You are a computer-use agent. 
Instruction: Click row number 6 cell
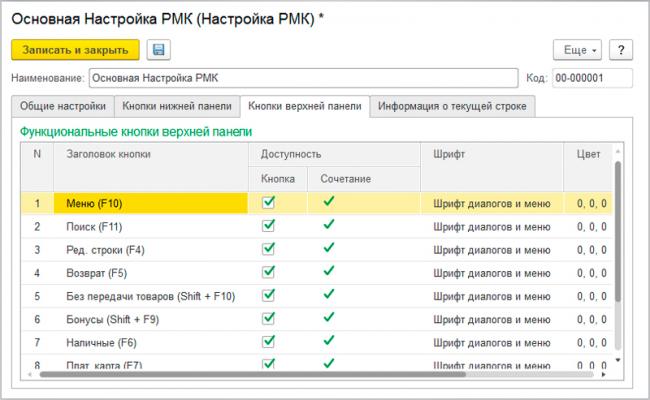click(37, 320)
